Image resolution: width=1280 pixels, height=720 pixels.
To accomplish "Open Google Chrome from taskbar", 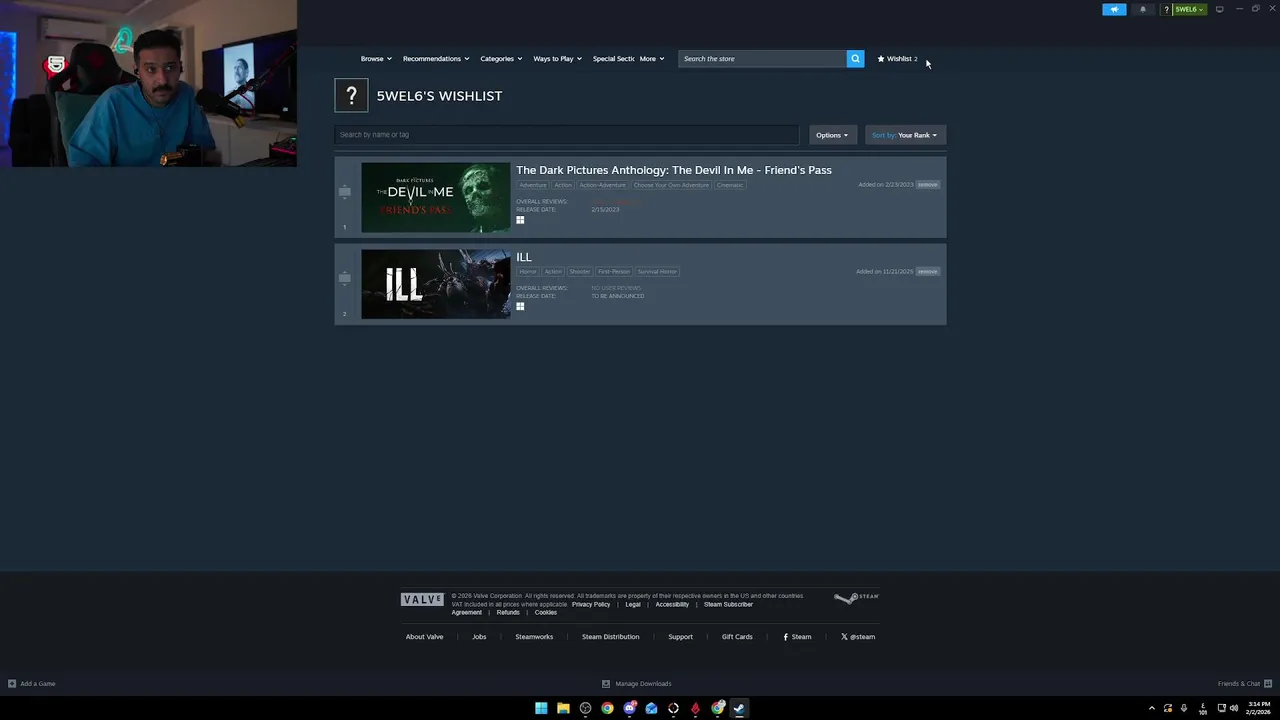I will click(x=607, y=708).
